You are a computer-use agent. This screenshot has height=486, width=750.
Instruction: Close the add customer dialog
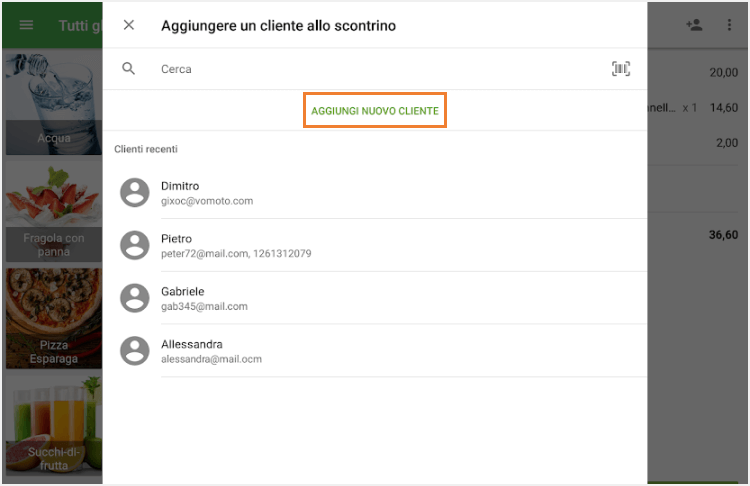129,25
